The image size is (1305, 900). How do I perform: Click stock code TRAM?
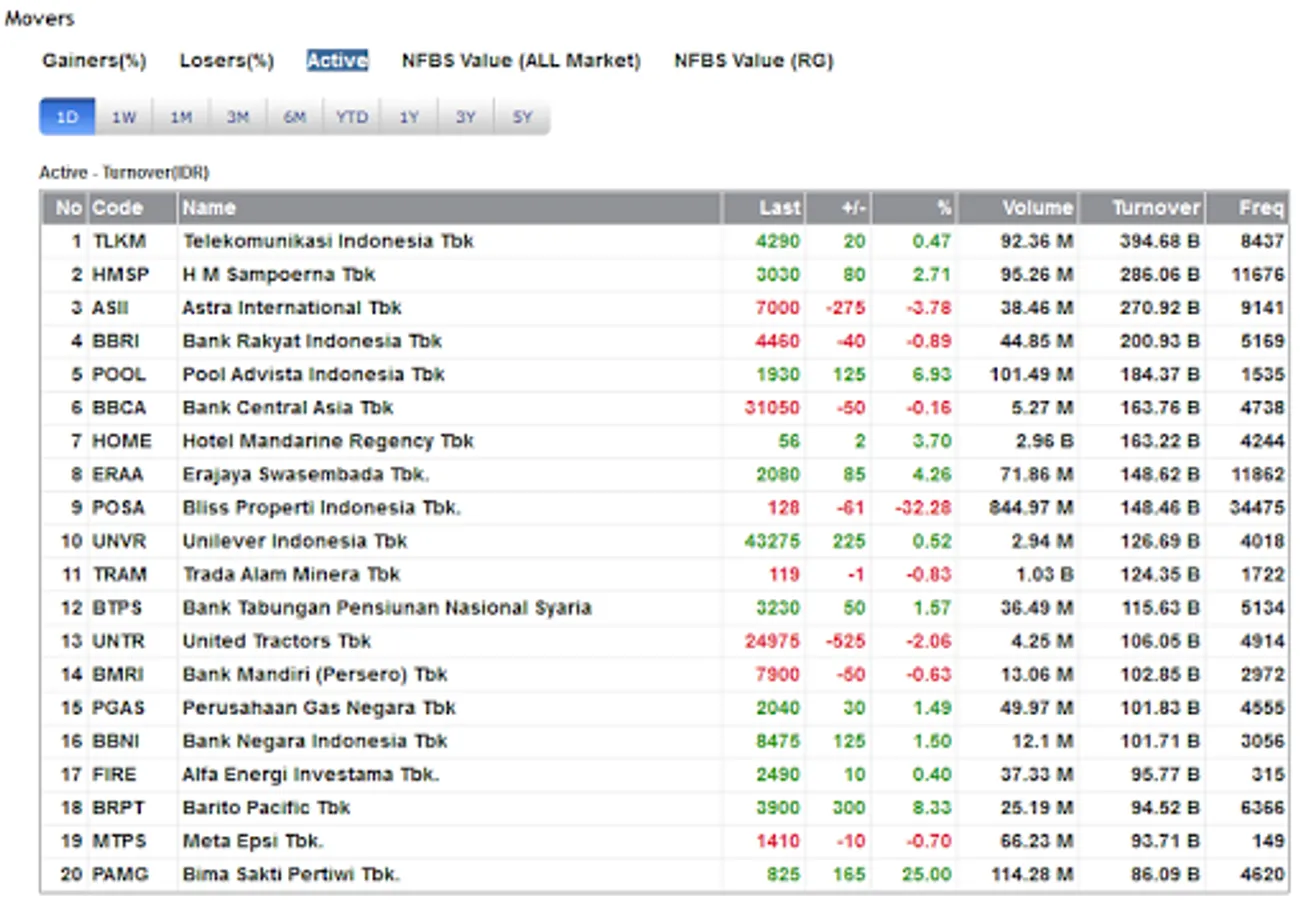(120, 574)
